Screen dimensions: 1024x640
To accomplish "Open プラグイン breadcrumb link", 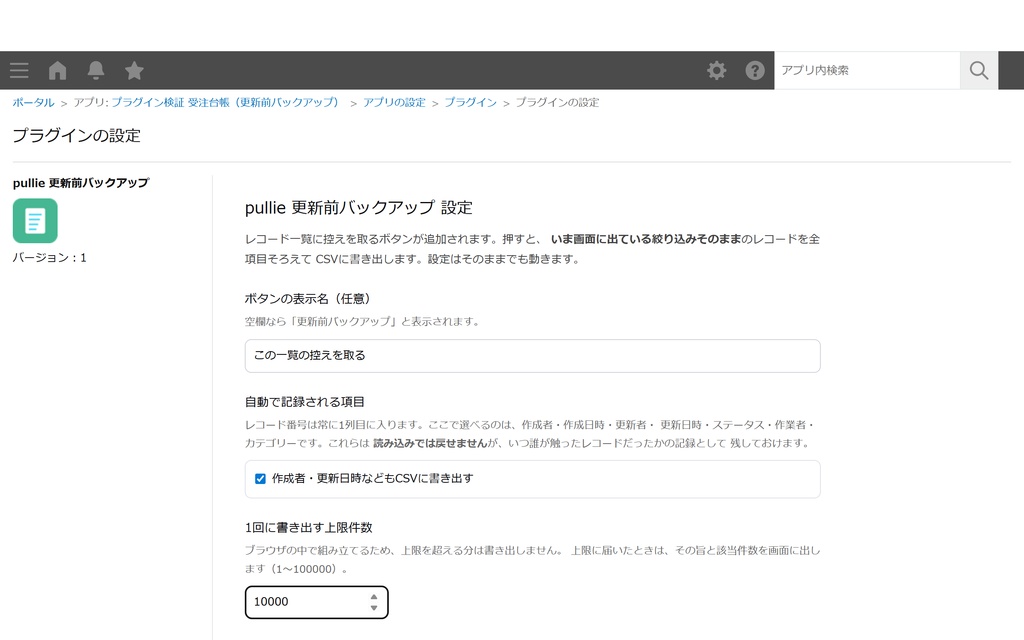I will [470, 103].
